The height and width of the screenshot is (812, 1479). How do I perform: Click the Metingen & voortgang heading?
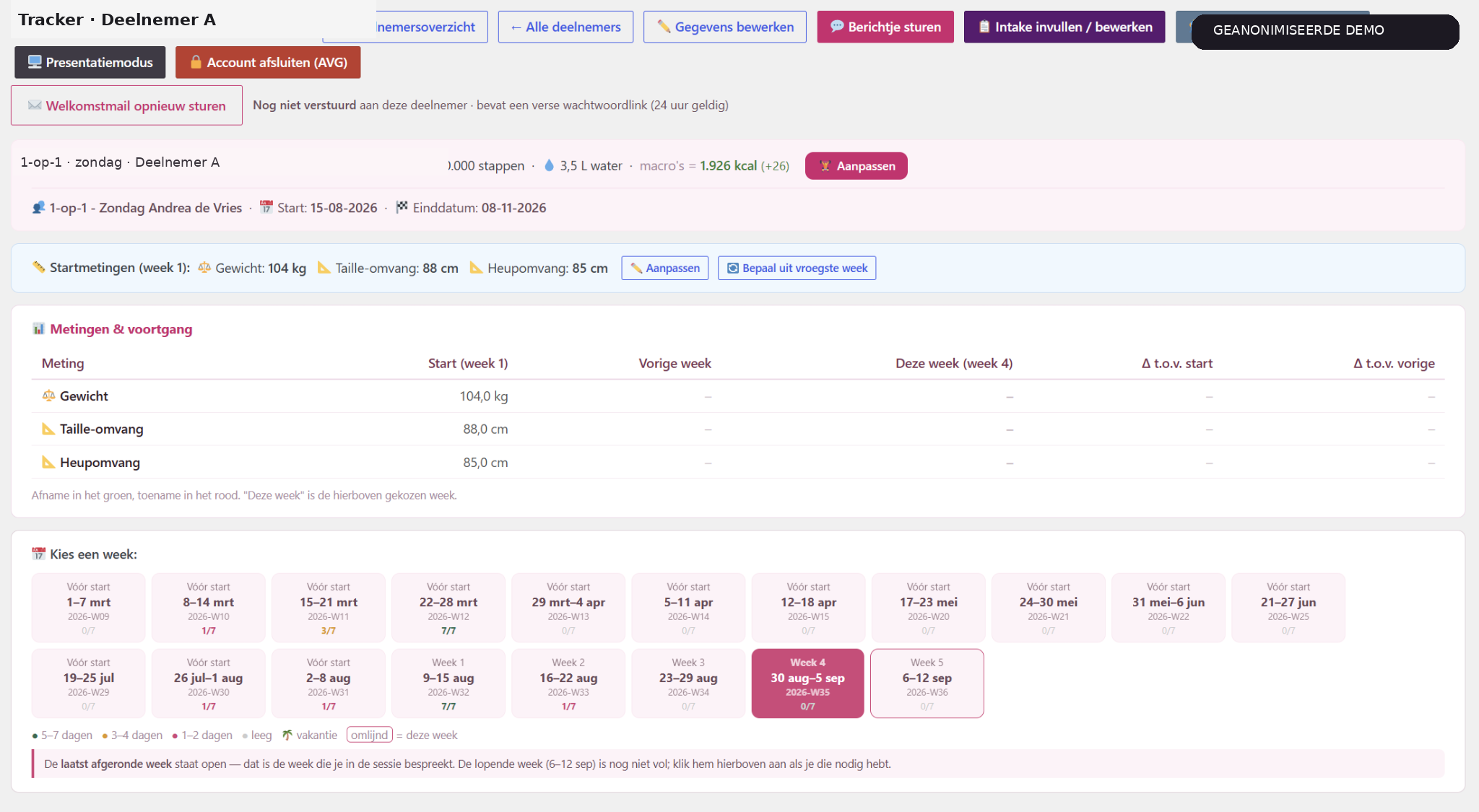(x=121, y=329)
